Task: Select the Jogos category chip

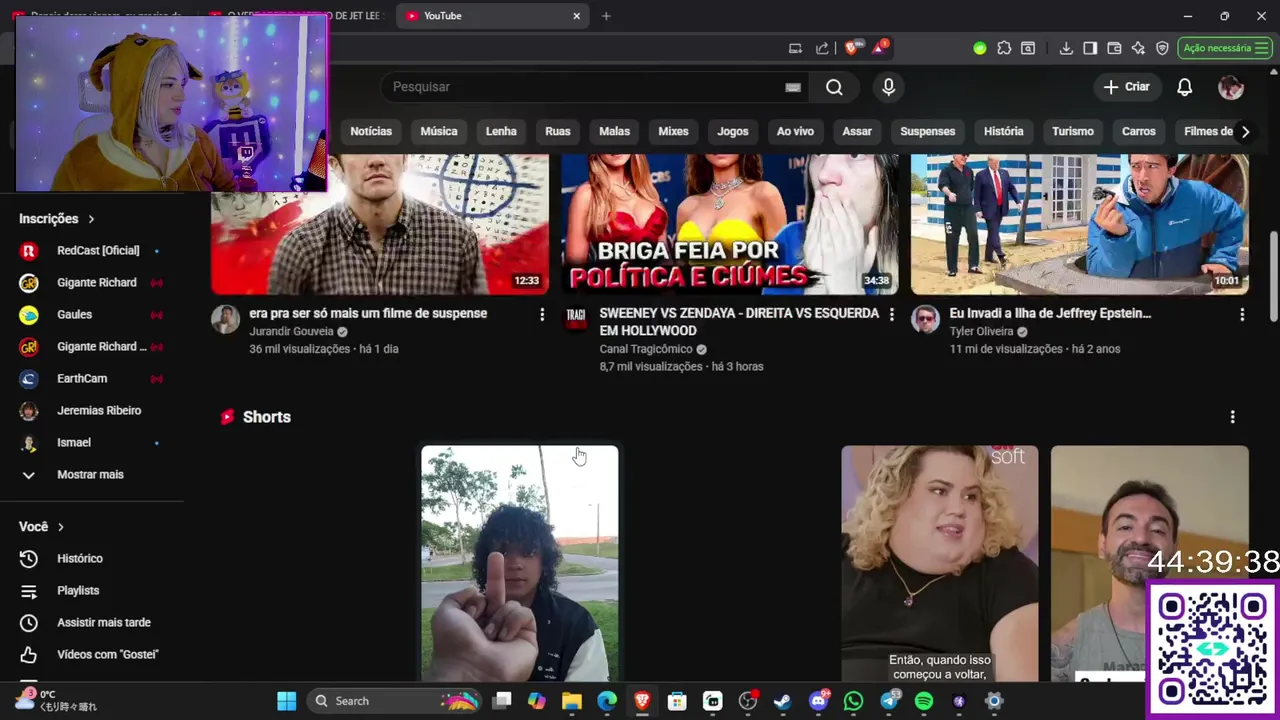Action: coord(733,131)
